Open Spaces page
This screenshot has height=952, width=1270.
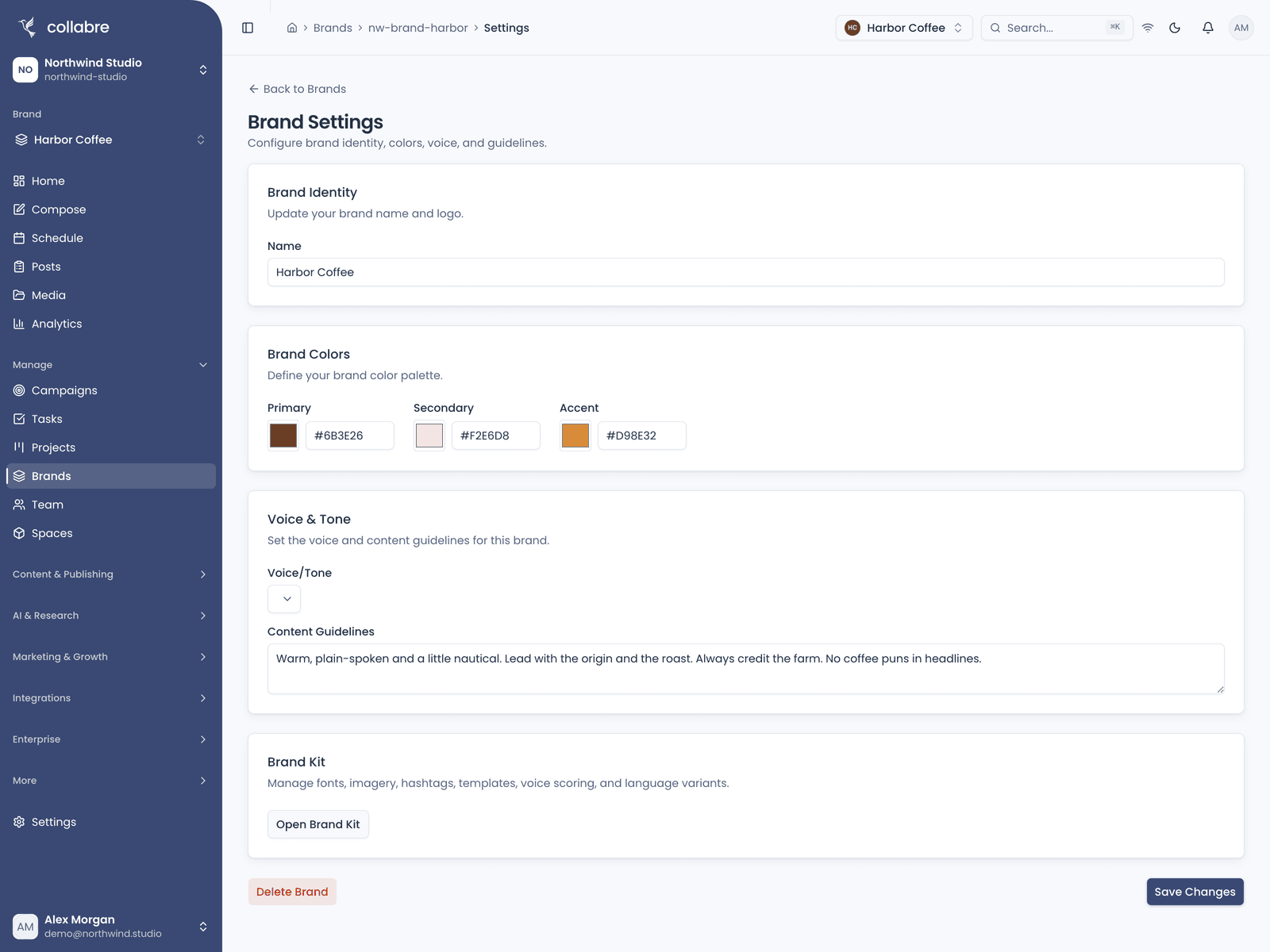pos(111,533)
